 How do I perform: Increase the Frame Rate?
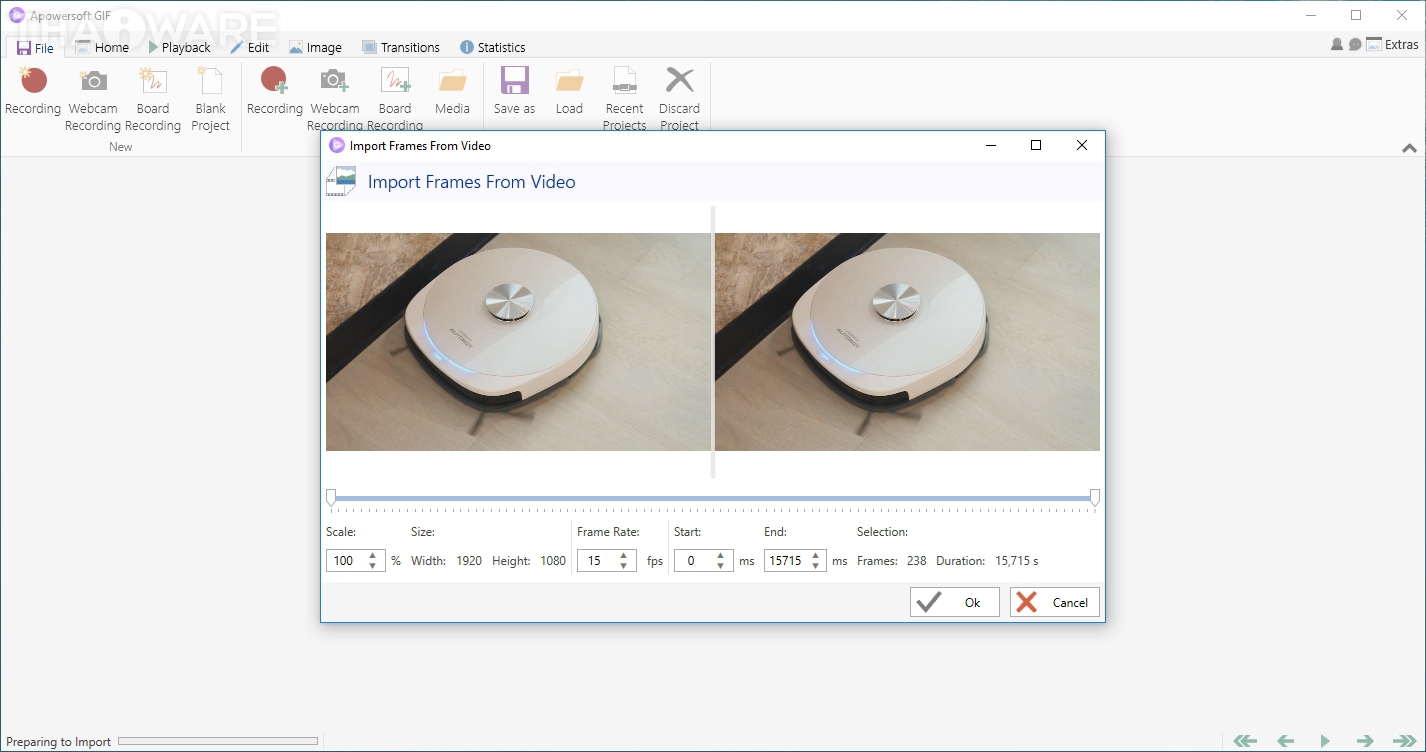pos(624,556)
